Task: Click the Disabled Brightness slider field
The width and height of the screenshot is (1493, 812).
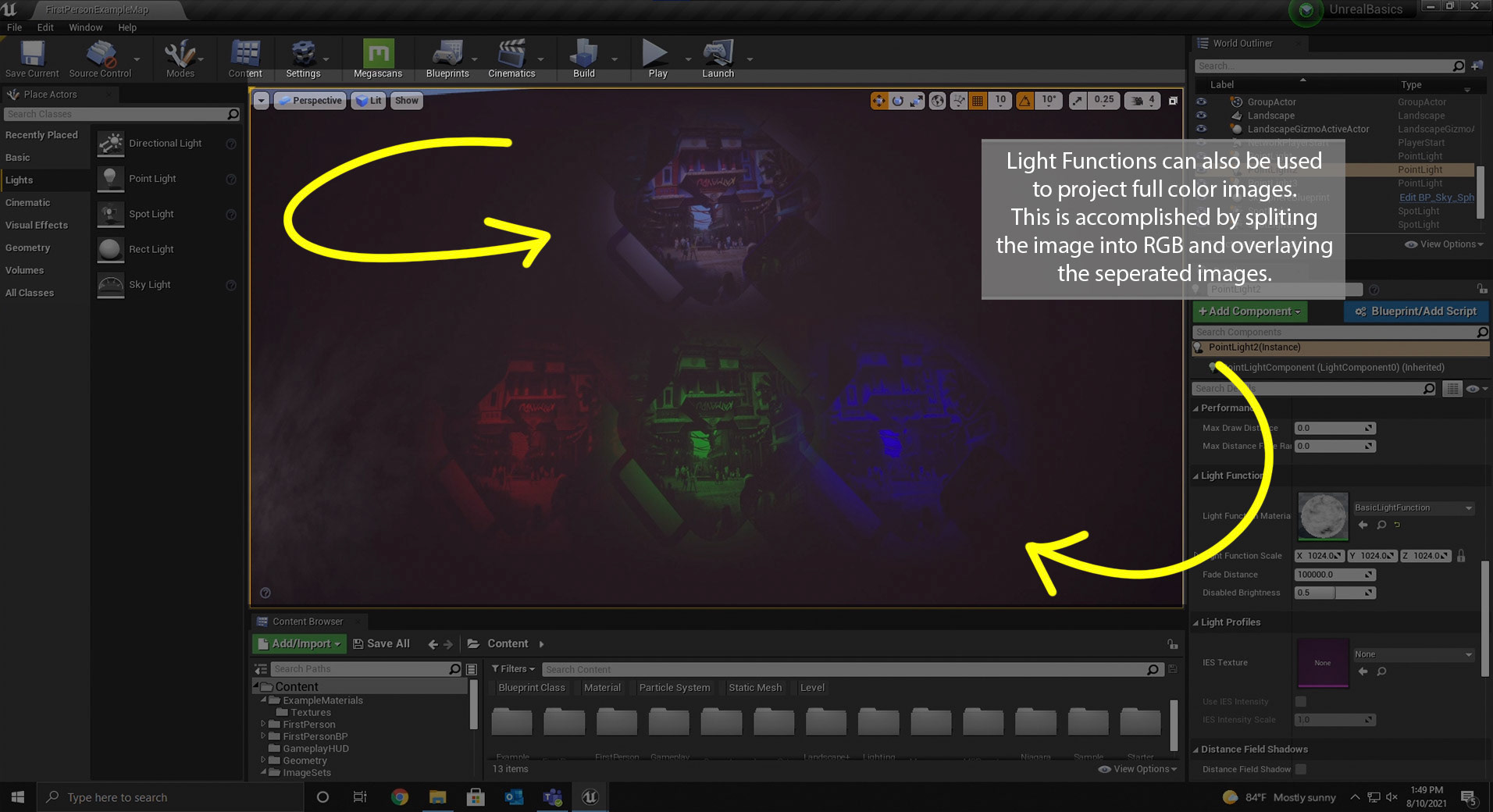Action: [1334, 593]
